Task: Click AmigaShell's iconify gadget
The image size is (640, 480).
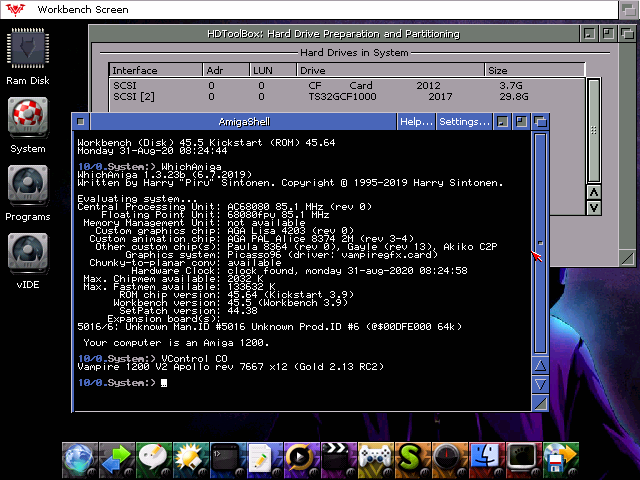Action: (x=502, y=122)
